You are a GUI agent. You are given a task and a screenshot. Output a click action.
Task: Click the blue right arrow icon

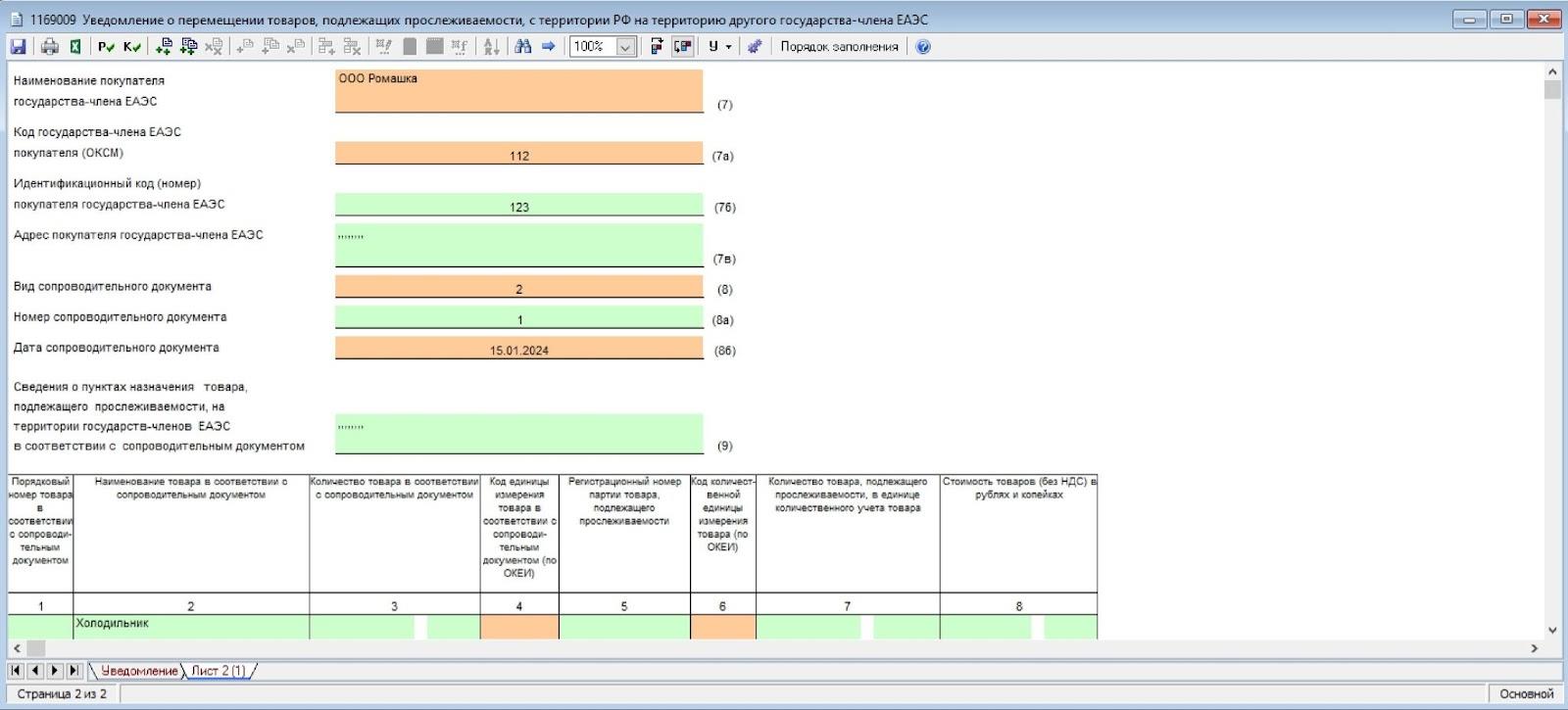pos(549,46)
